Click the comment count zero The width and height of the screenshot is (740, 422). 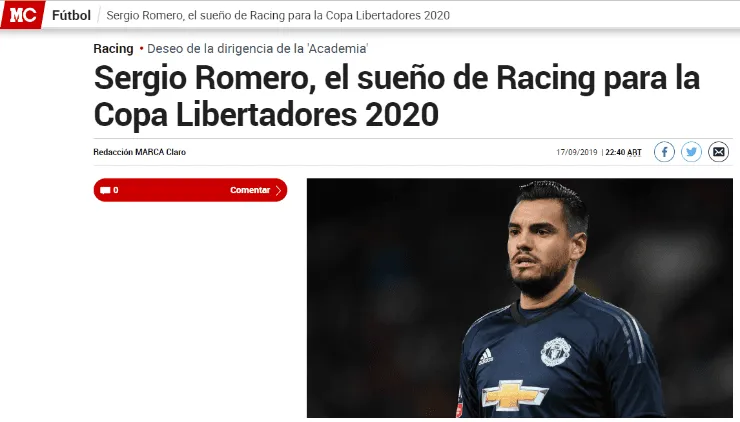116,190
